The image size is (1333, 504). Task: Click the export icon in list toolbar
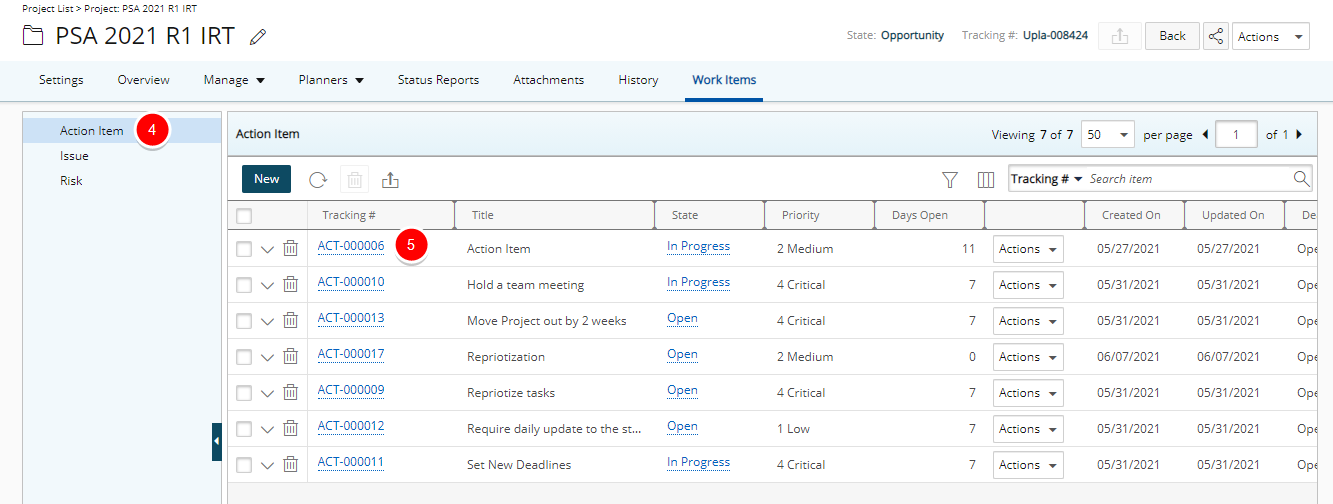pos(391,180)
